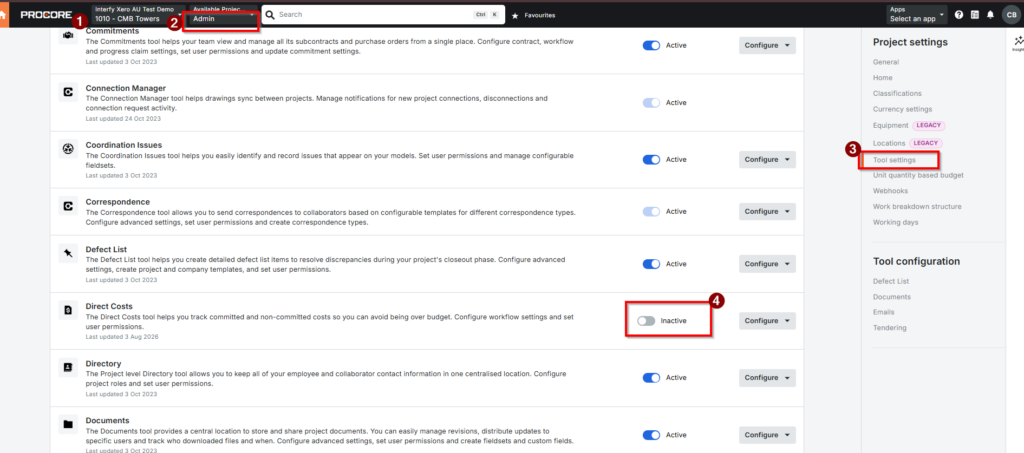Open the Configure dropdown for Commitments
Screen dimensions: 1024x453
767,46
